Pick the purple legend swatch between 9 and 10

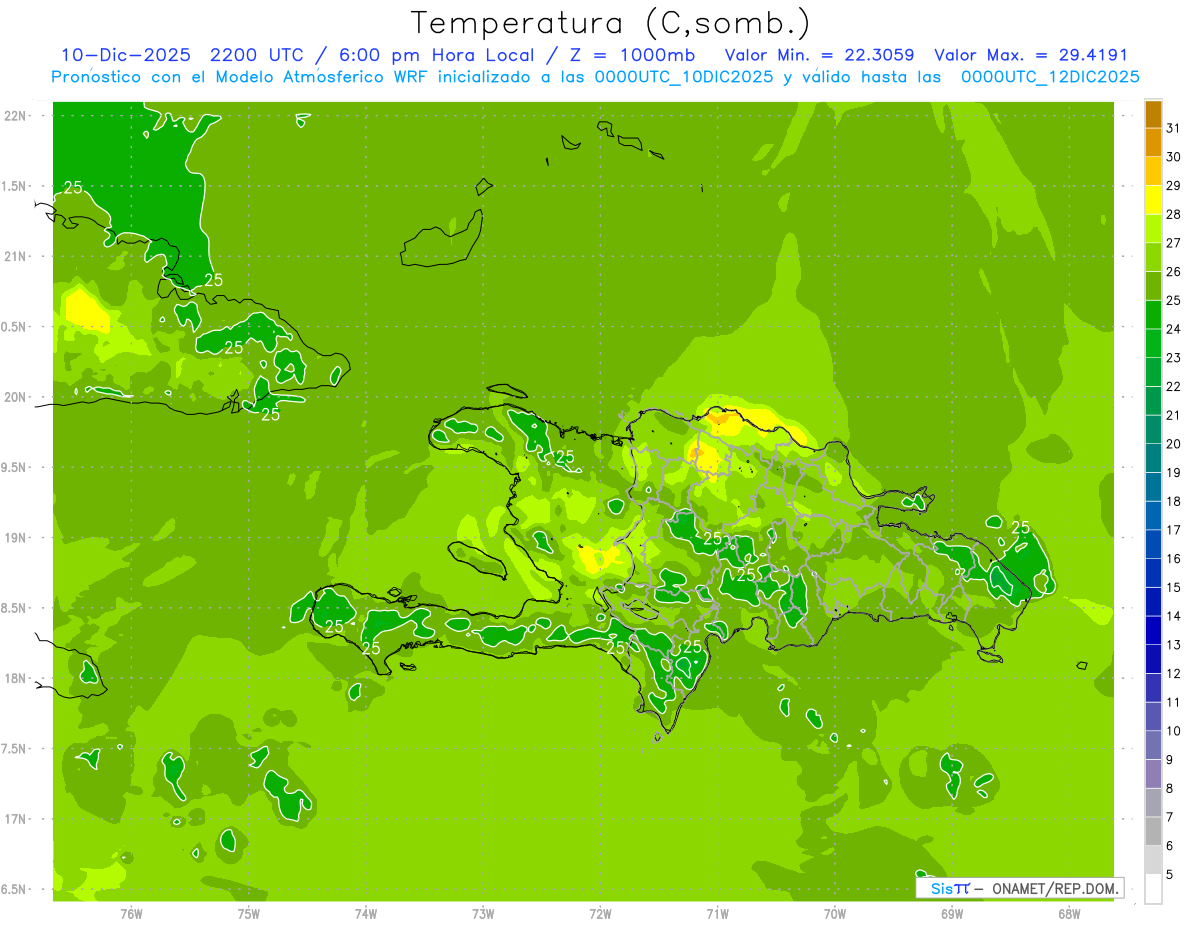coord(1153,745)
